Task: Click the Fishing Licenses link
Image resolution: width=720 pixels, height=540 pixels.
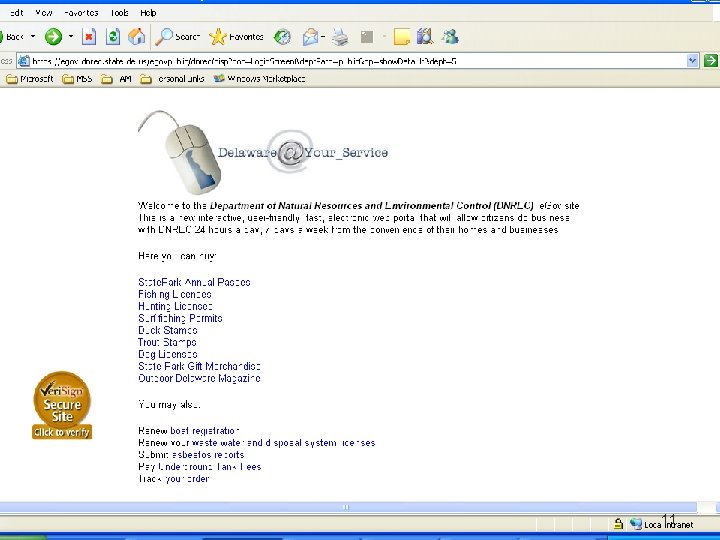Action: pos(175,294)
